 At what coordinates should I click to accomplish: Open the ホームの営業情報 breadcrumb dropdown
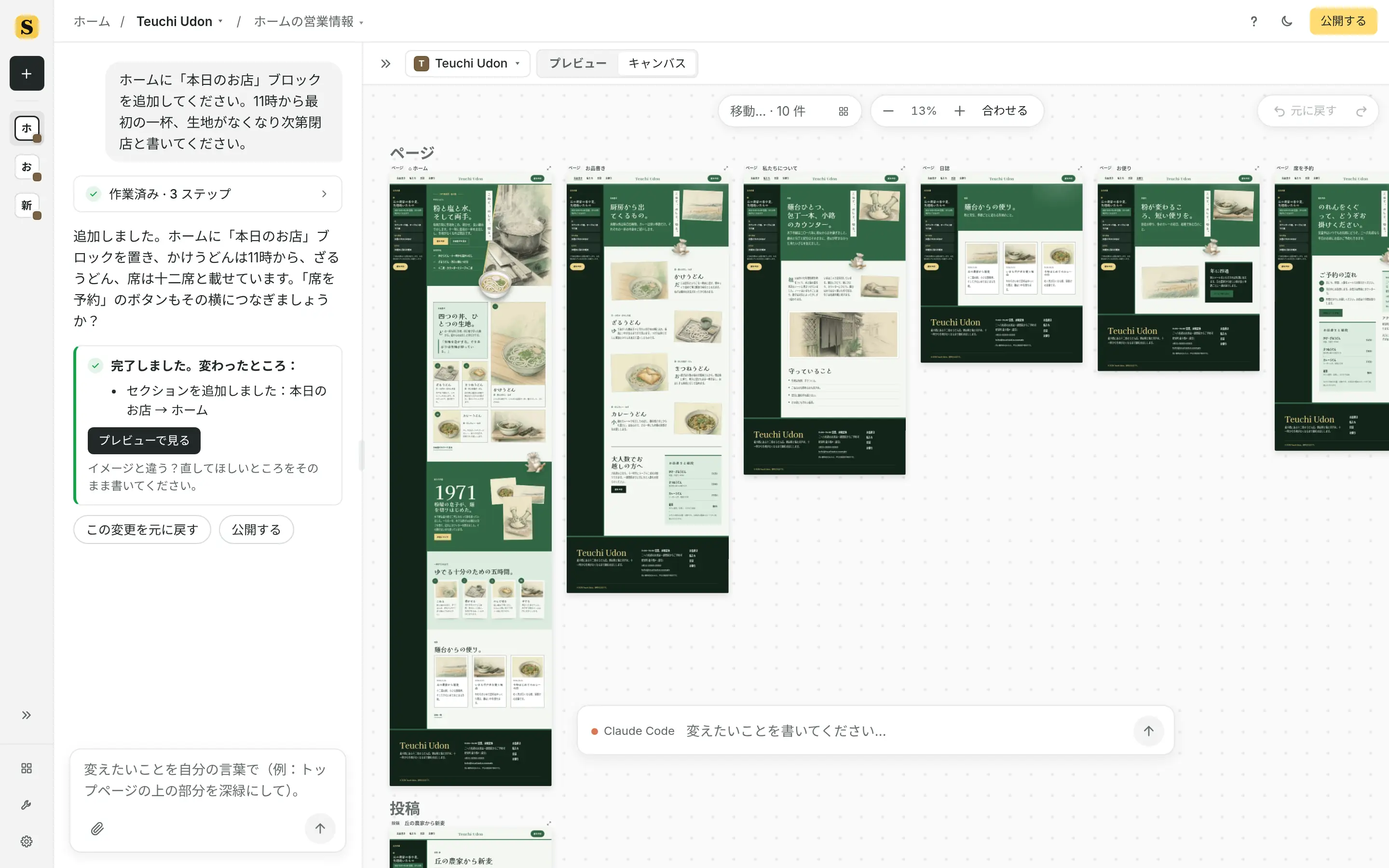tap(309, 22)
